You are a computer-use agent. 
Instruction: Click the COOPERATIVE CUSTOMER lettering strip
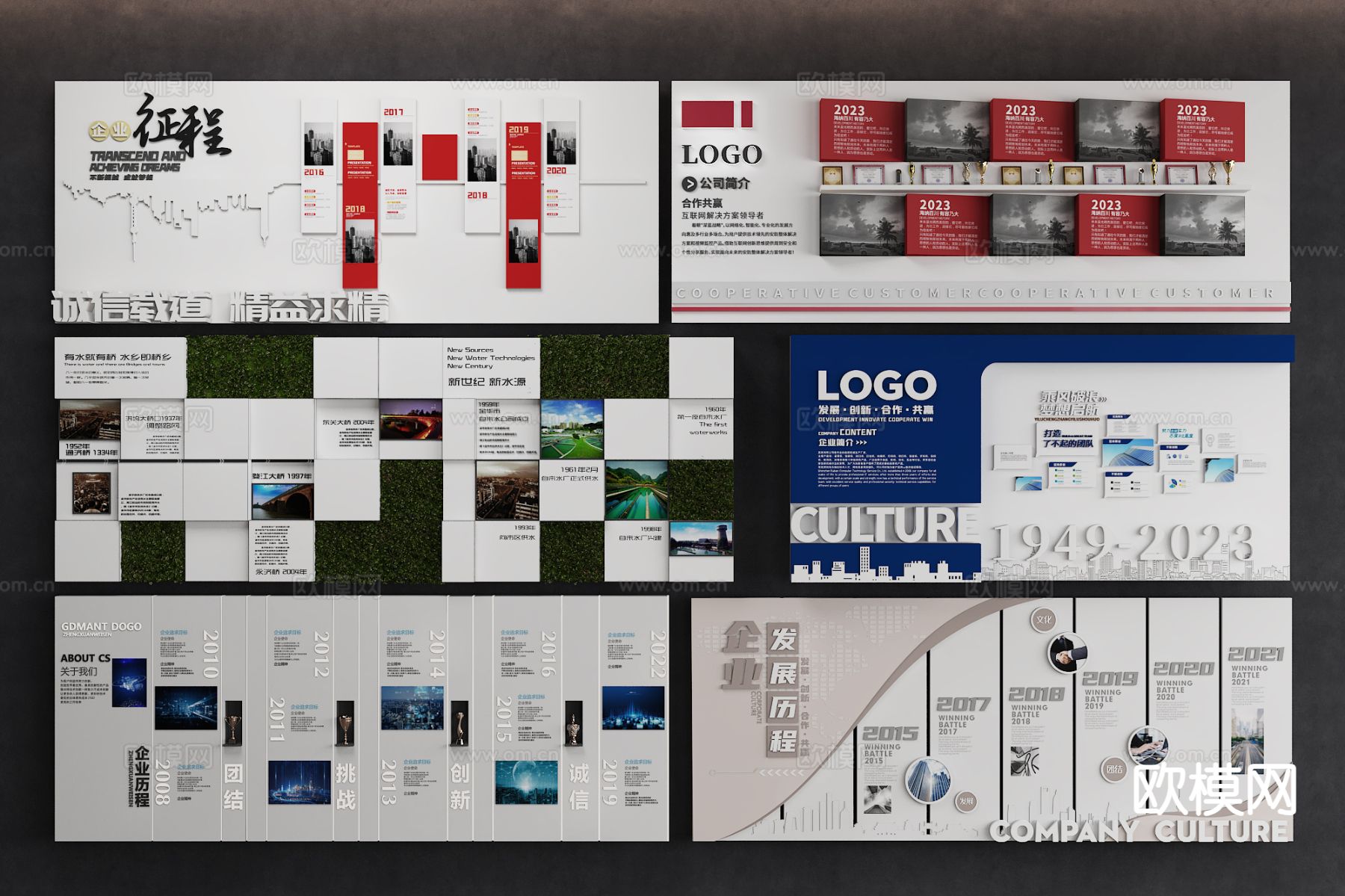coord(974,294)
